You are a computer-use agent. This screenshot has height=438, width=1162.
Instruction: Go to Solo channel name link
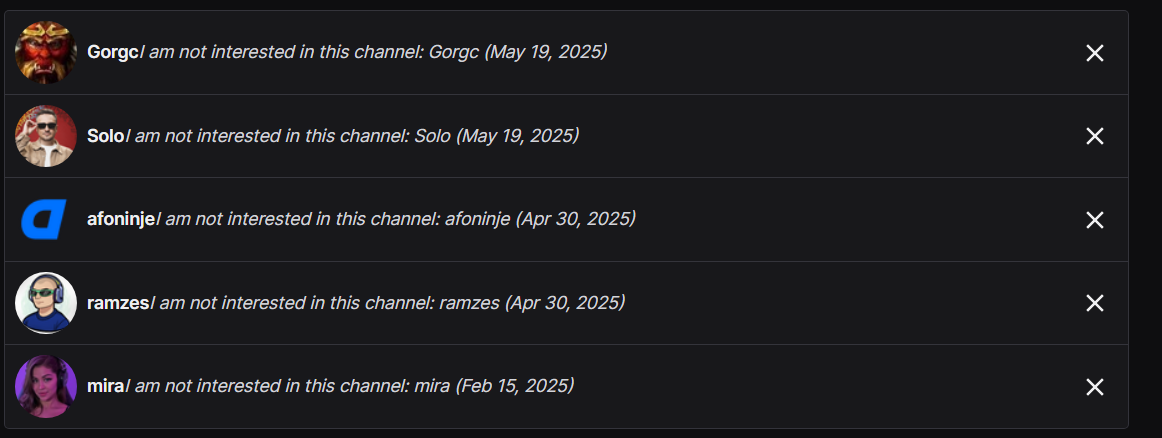point(105,135)
